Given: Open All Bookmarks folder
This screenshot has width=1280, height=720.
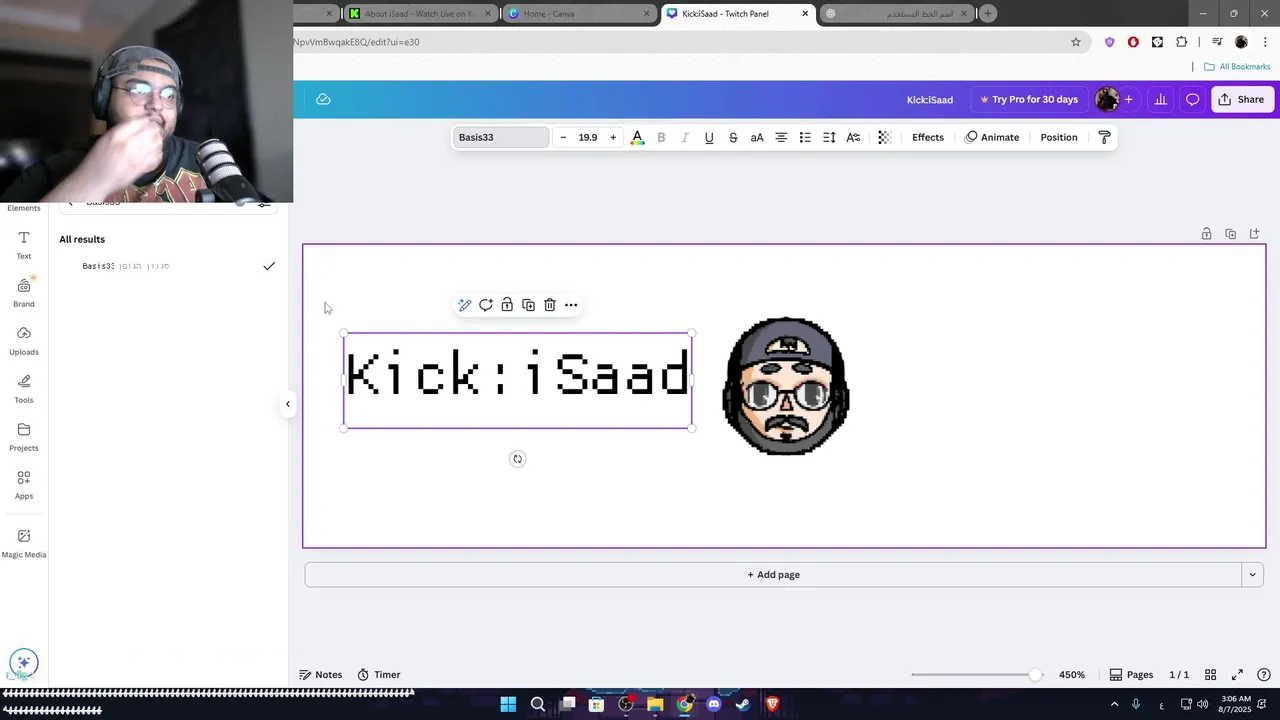Looking at the screenshot, I should 1237,67.
